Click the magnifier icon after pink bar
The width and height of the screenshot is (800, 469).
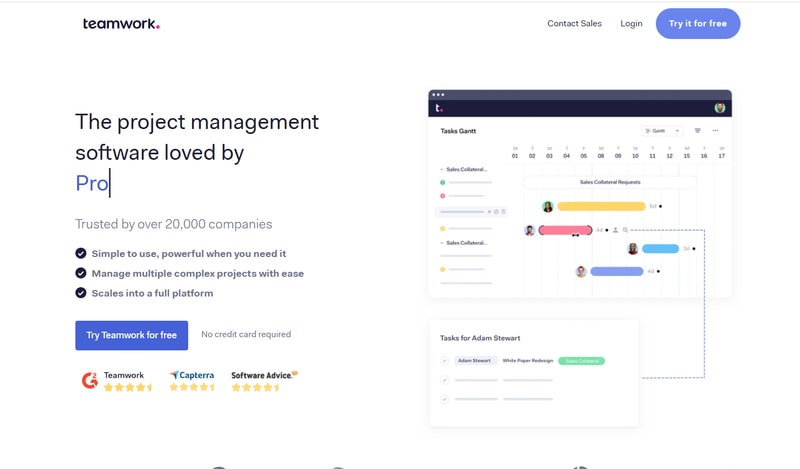pos(625,230)
